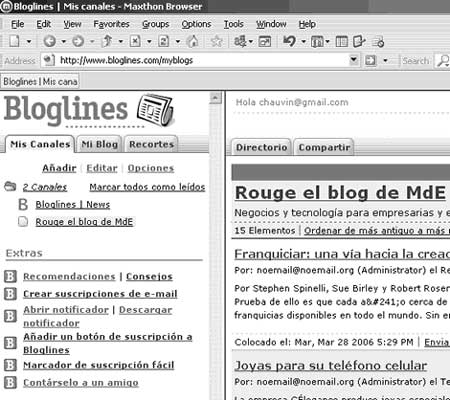This screenshot has width=450, height=400.
Task: Click the Editar link
Action: (x=102, y=168)
